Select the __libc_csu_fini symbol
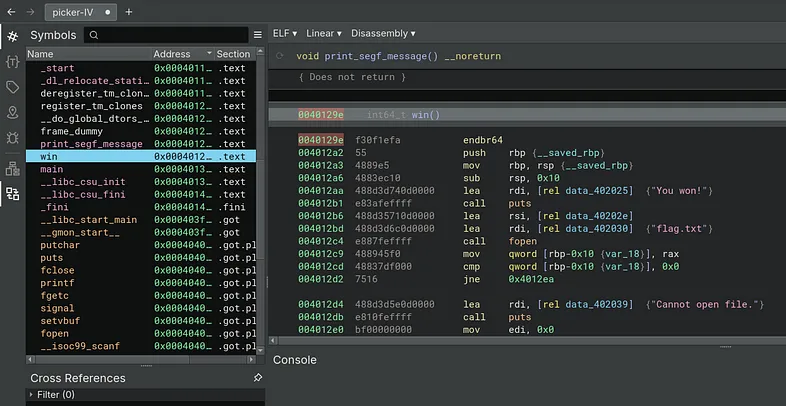 141,194
